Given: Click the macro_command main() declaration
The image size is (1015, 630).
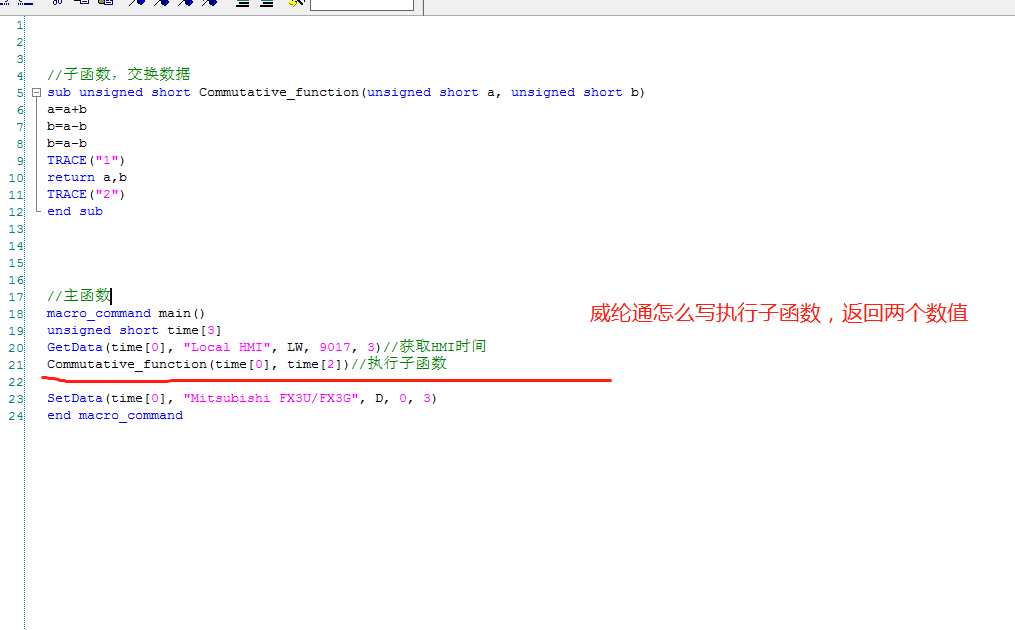Looking at the screenshot, I should point(125,313).
